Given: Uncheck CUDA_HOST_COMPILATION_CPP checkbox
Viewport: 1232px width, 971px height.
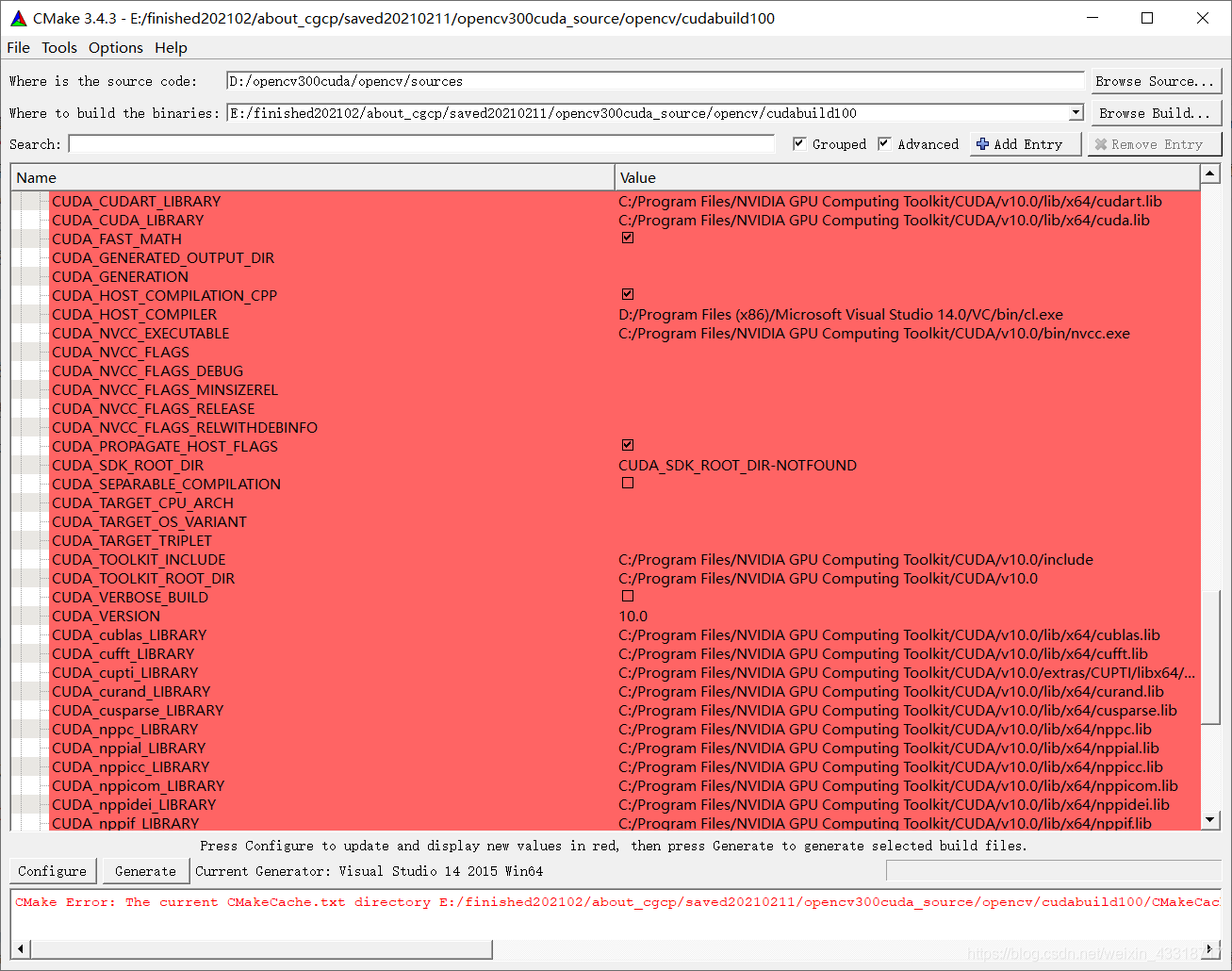Looking at the screenshot, I should coord(628,294).
